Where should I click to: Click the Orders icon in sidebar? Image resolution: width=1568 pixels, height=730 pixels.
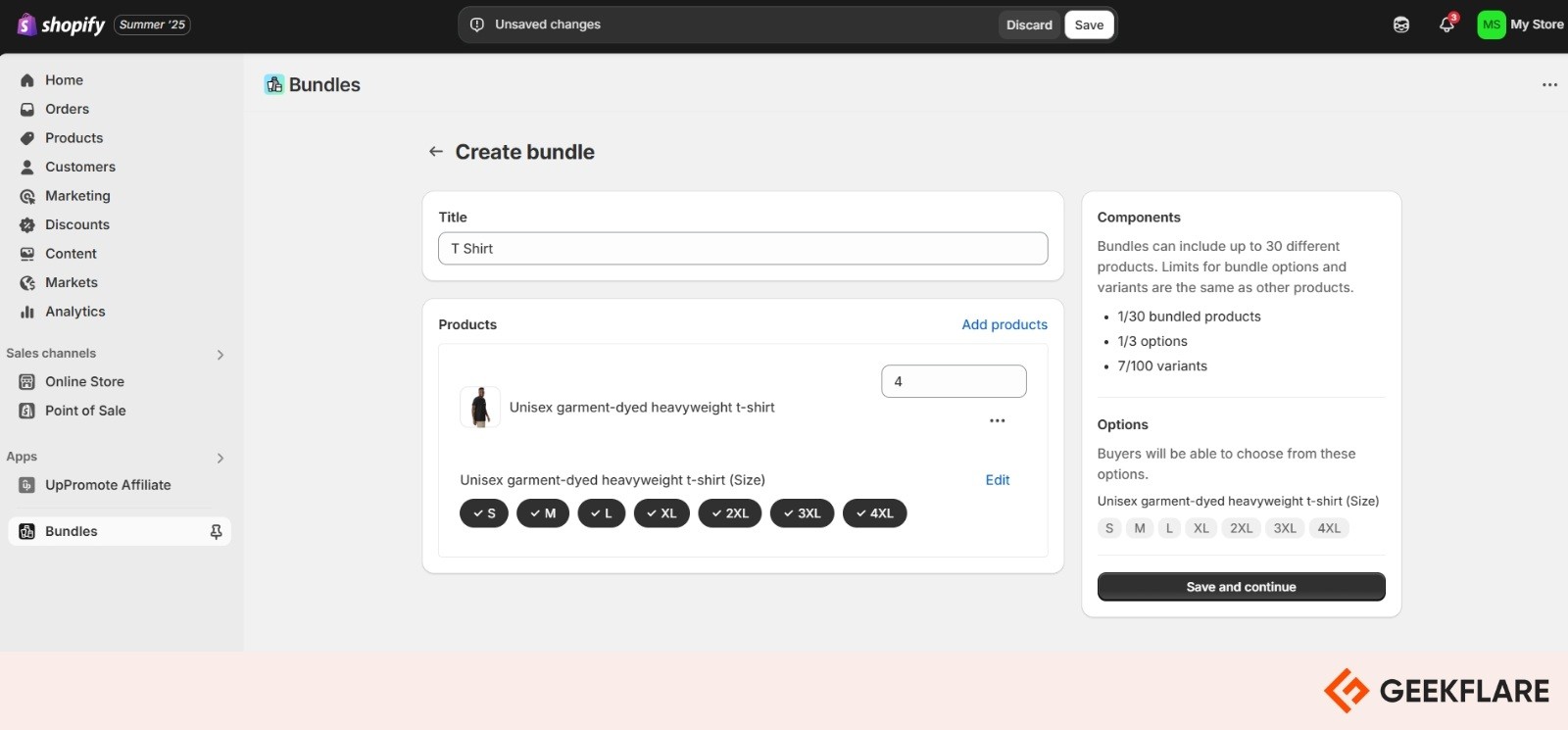27,110
